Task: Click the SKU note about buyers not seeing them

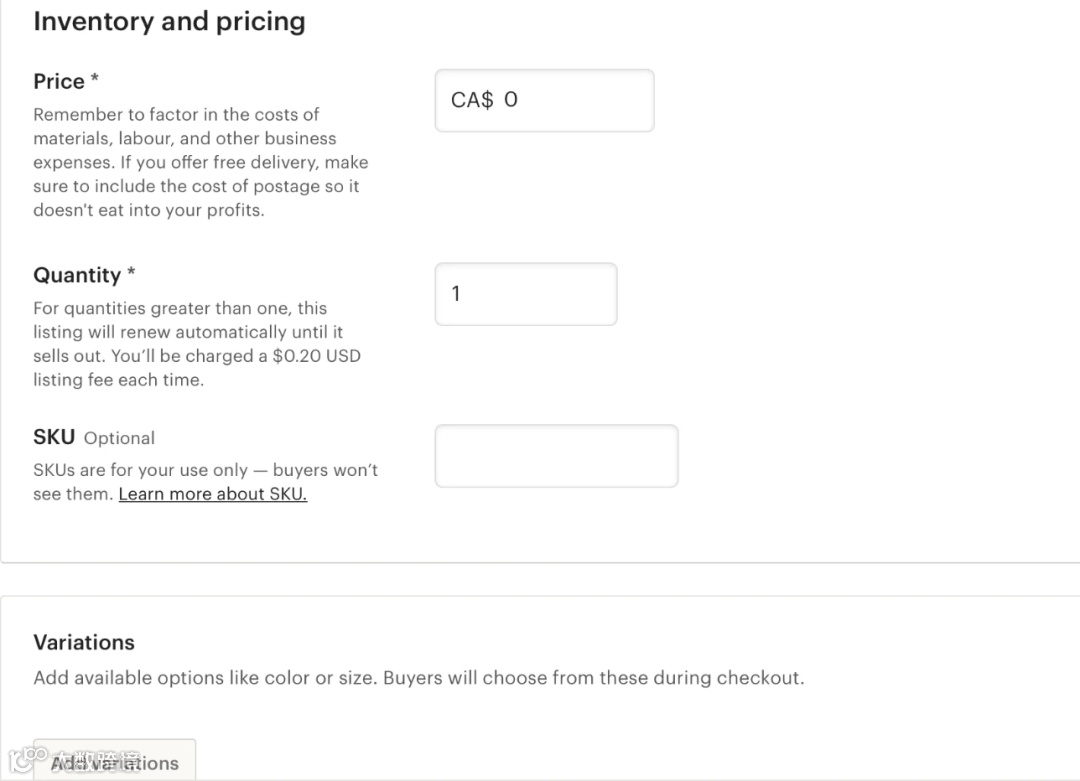Action: click(205, 470)
